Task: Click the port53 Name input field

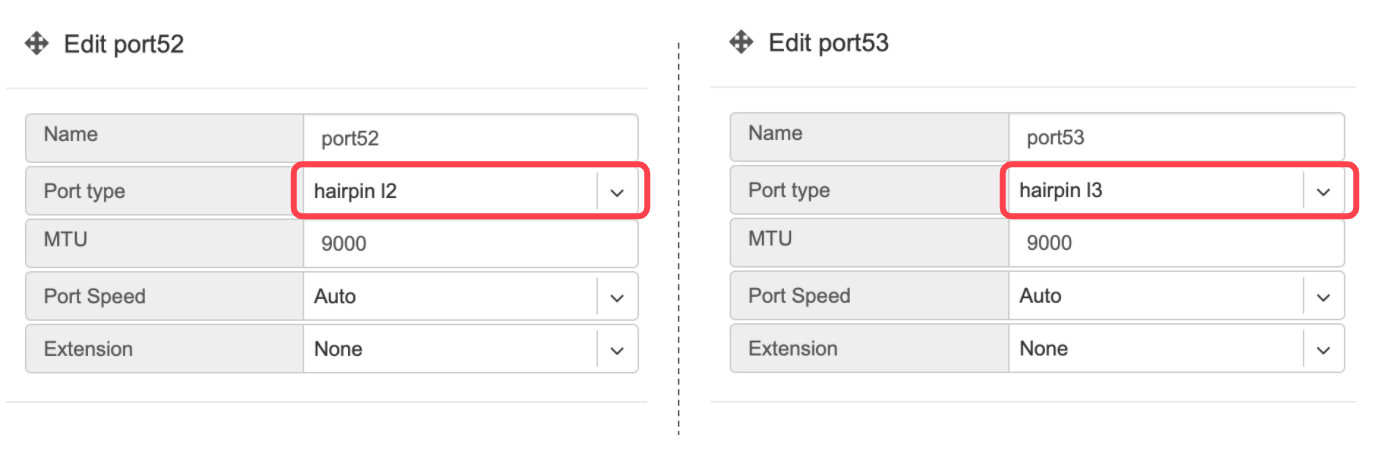Action: 1177,138
